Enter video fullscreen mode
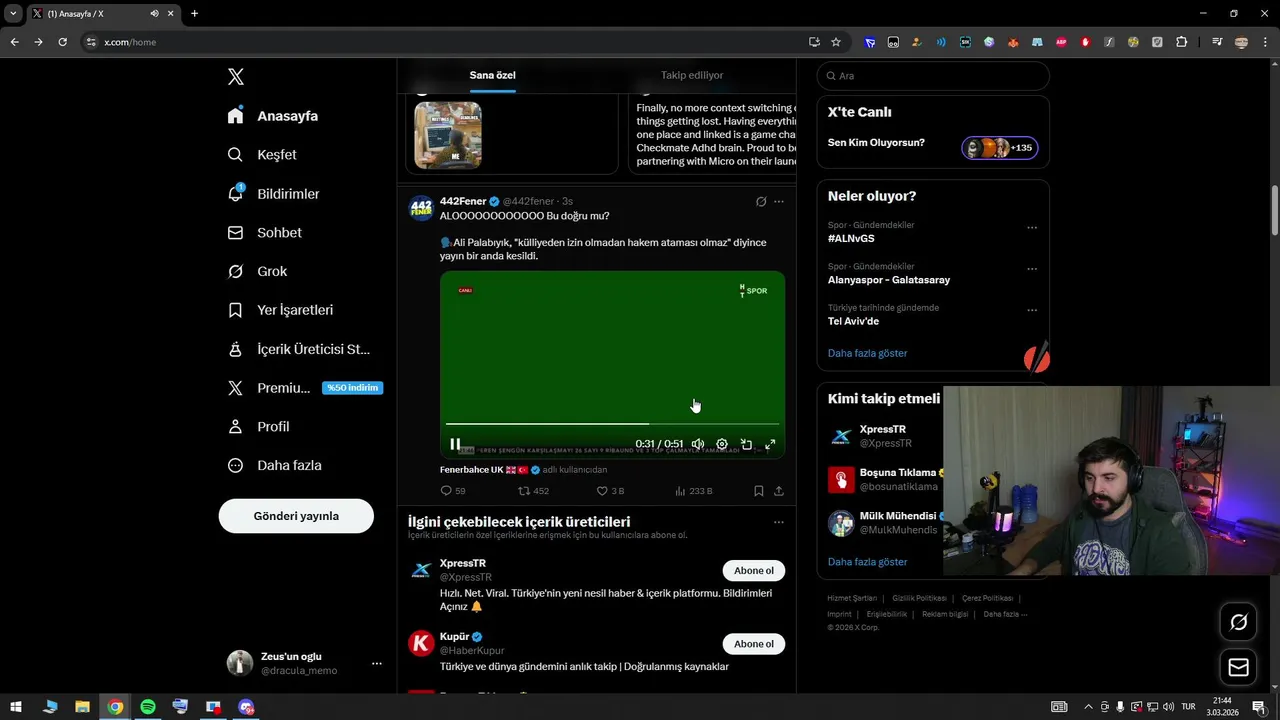The height and width of the screenshot is (720, 1280). click(x=770, y=444)
